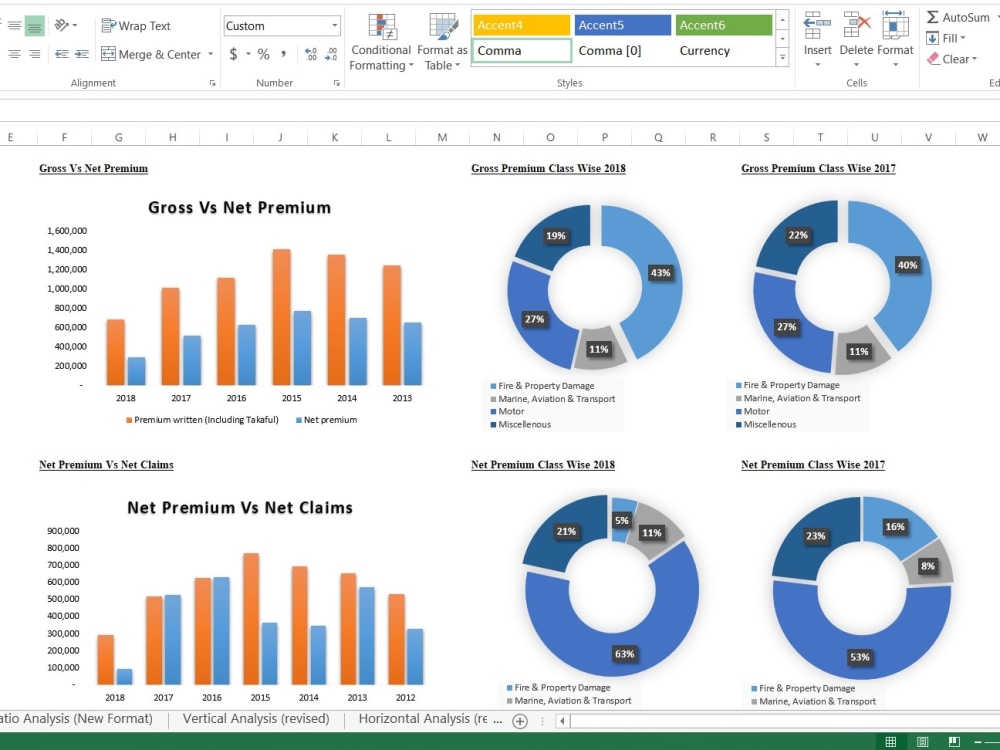Viewport: 1000px width, 750px height.
Task: Apply Comma Style format icon
Action: [x=283, y=54]
